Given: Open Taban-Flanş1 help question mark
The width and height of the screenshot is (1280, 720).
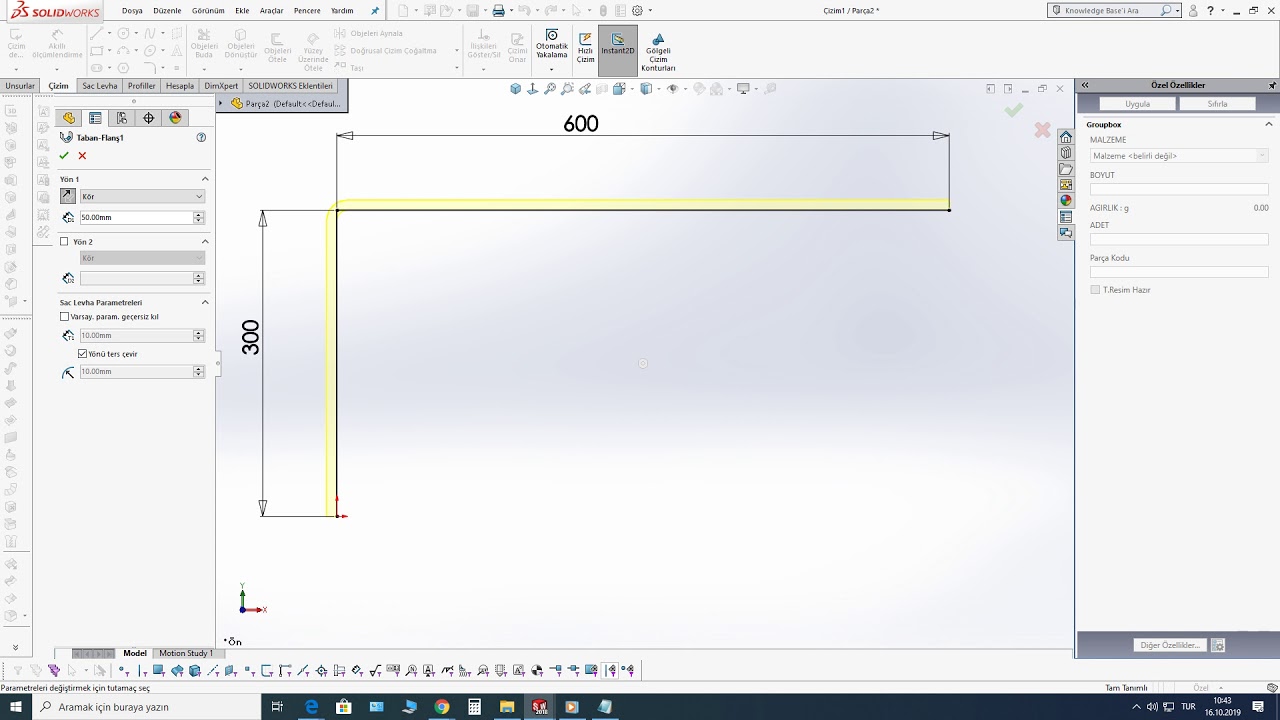Looking at the screenshot, I should tap(201, 138).
